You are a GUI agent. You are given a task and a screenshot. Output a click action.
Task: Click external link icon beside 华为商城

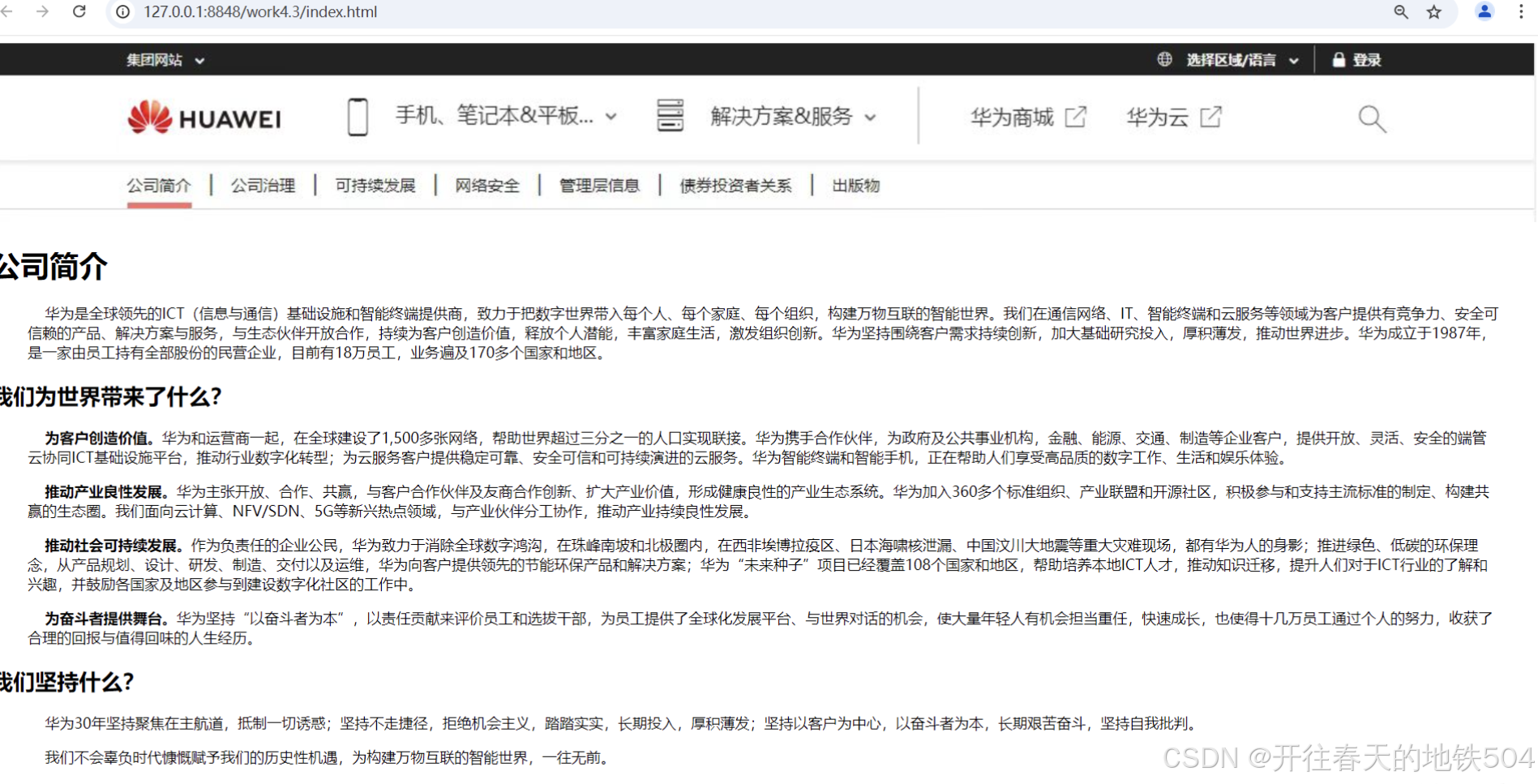[x=1075, y=117]
